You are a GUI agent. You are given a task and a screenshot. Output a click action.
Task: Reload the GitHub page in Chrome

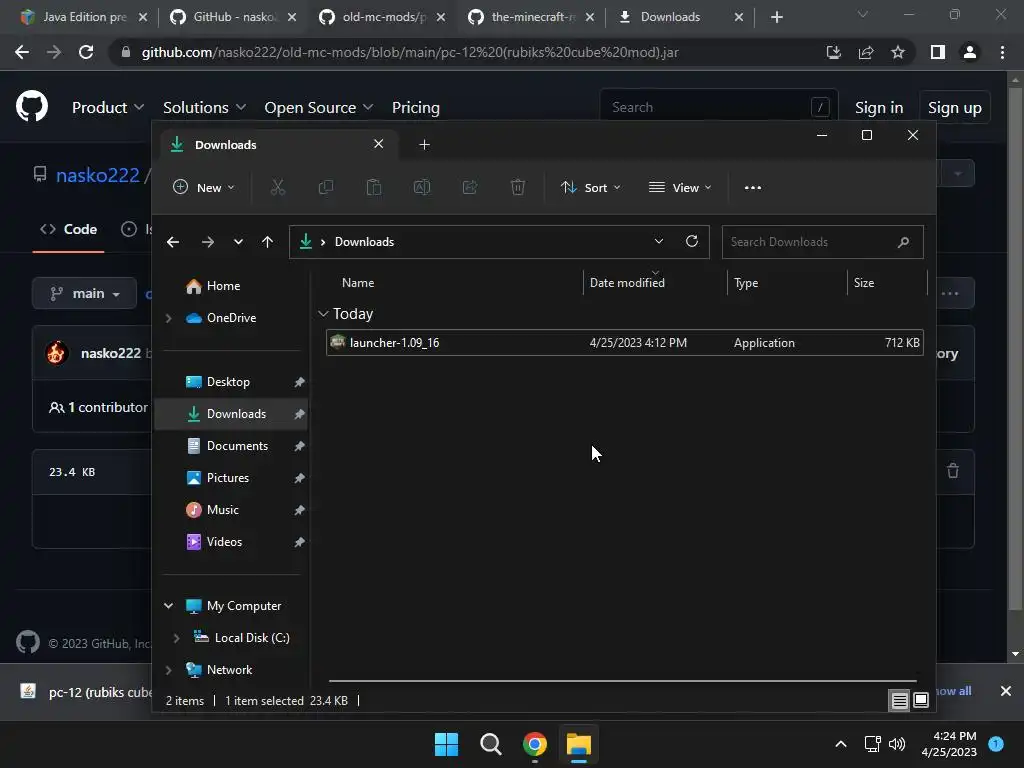(x=86, y=52)
